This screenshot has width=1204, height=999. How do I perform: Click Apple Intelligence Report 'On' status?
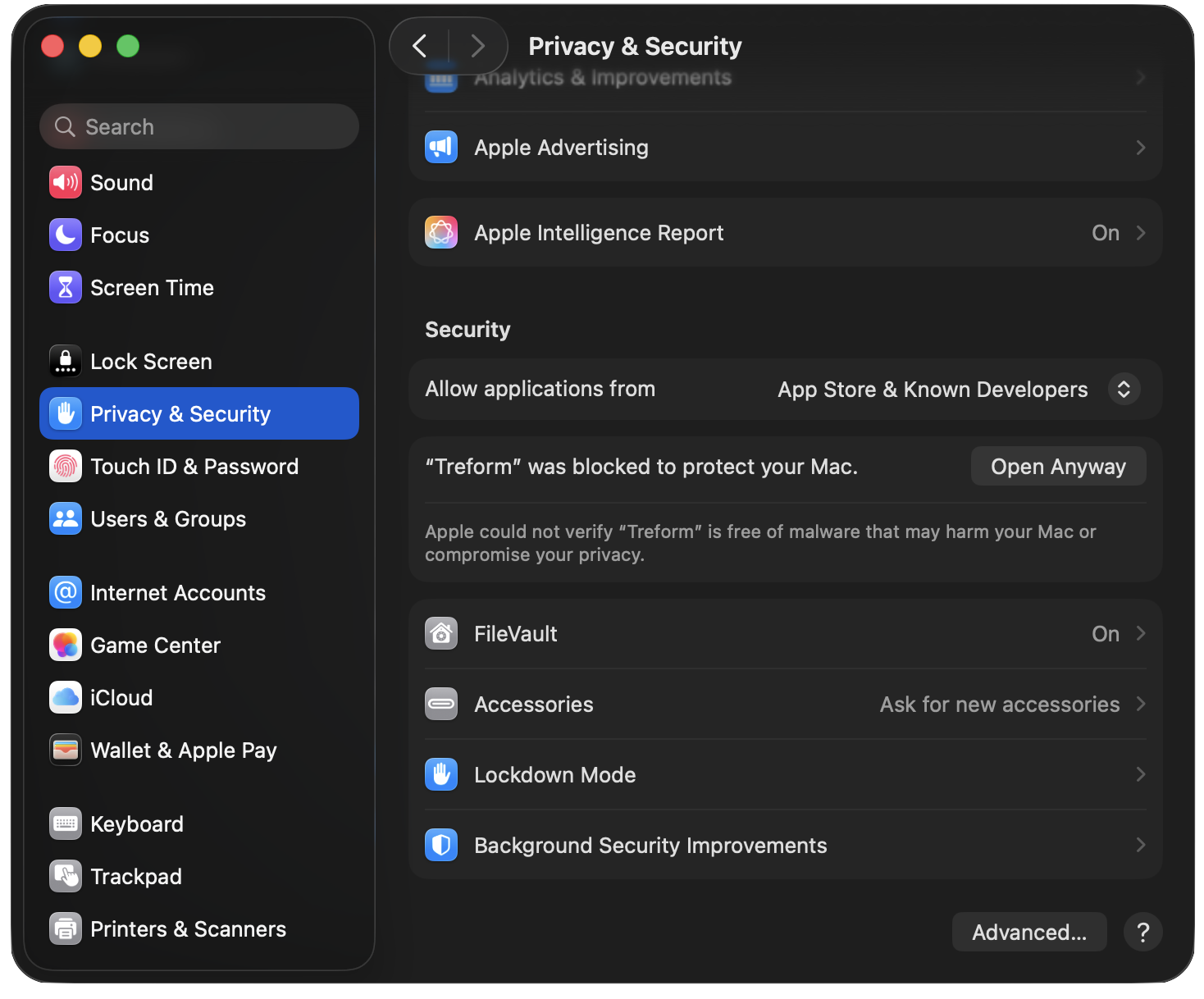[x=1106, y=233]
